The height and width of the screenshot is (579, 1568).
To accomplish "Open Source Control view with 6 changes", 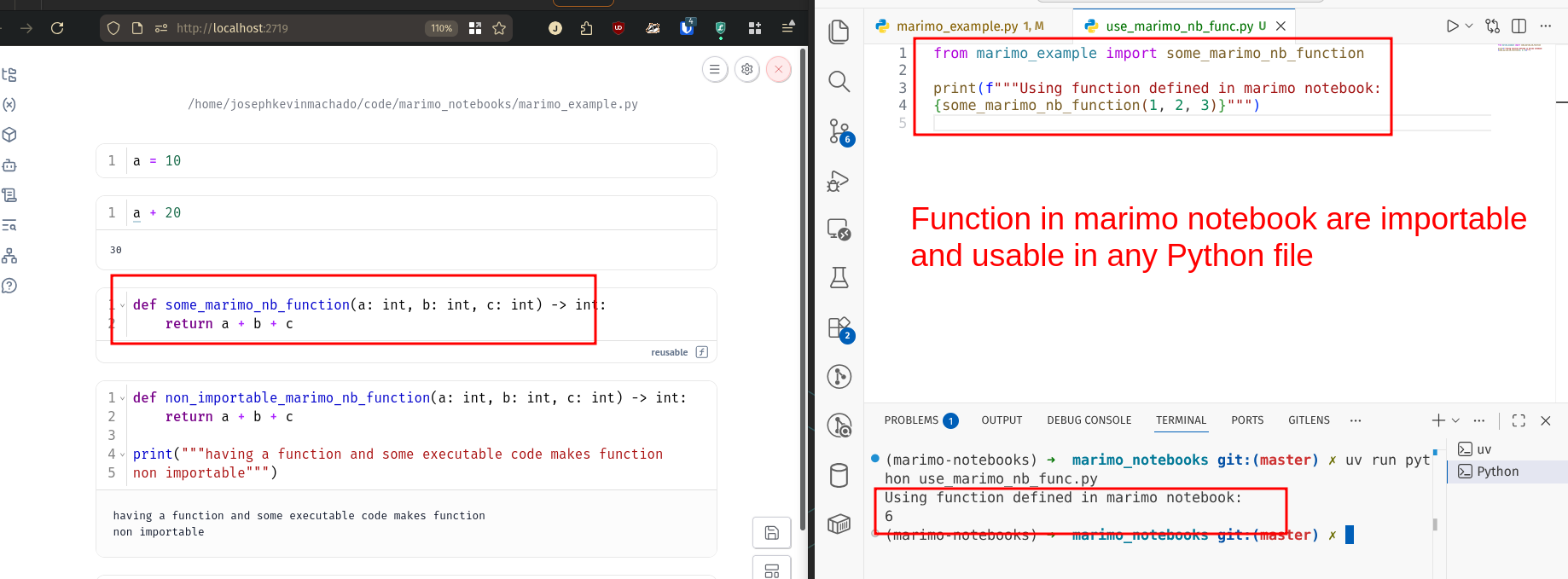I will click(x=839, y=131).
